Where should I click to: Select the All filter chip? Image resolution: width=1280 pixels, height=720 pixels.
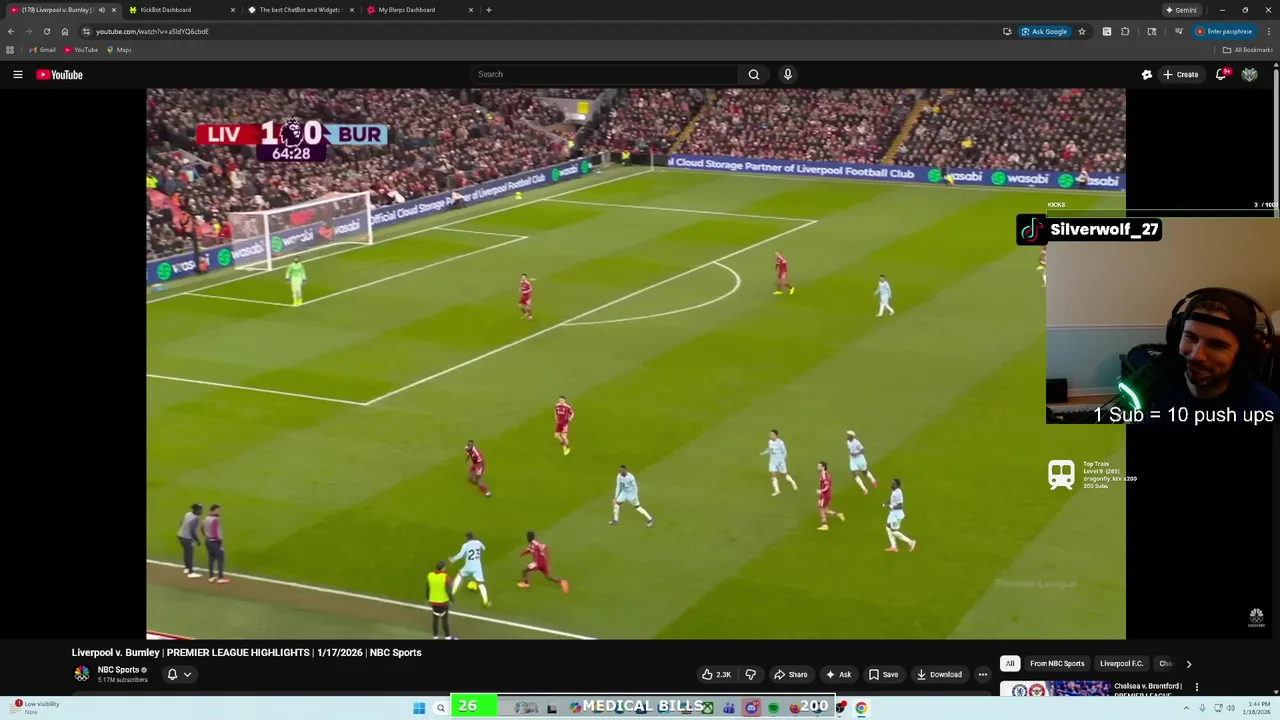tap(1010, 664)
